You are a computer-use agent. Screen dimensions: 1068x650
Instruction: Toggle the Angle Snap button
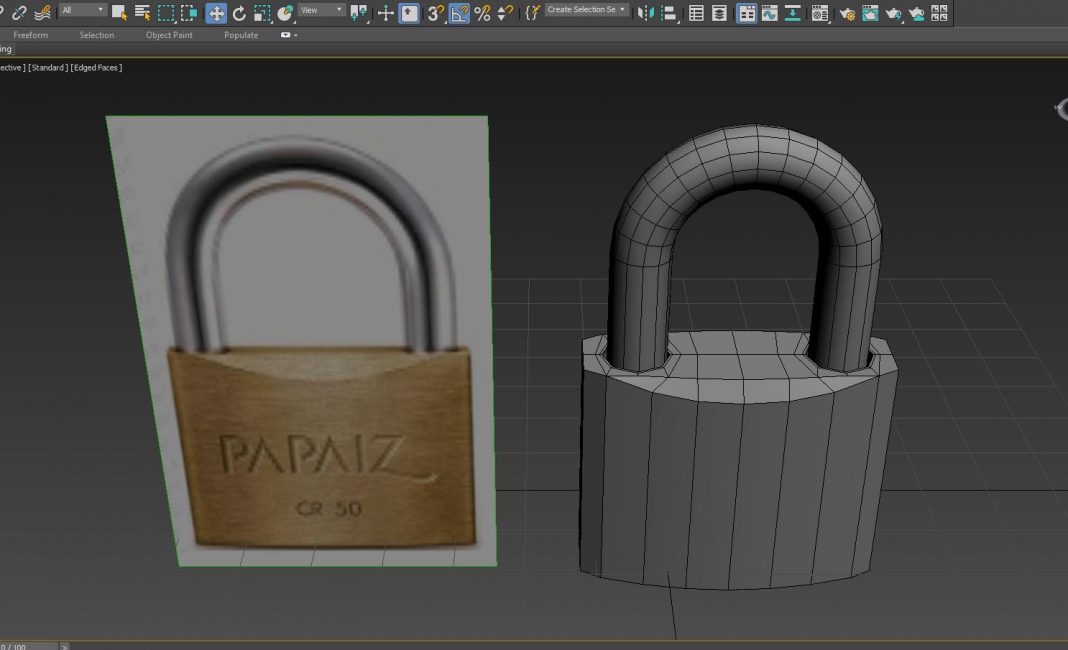point(459,13)
